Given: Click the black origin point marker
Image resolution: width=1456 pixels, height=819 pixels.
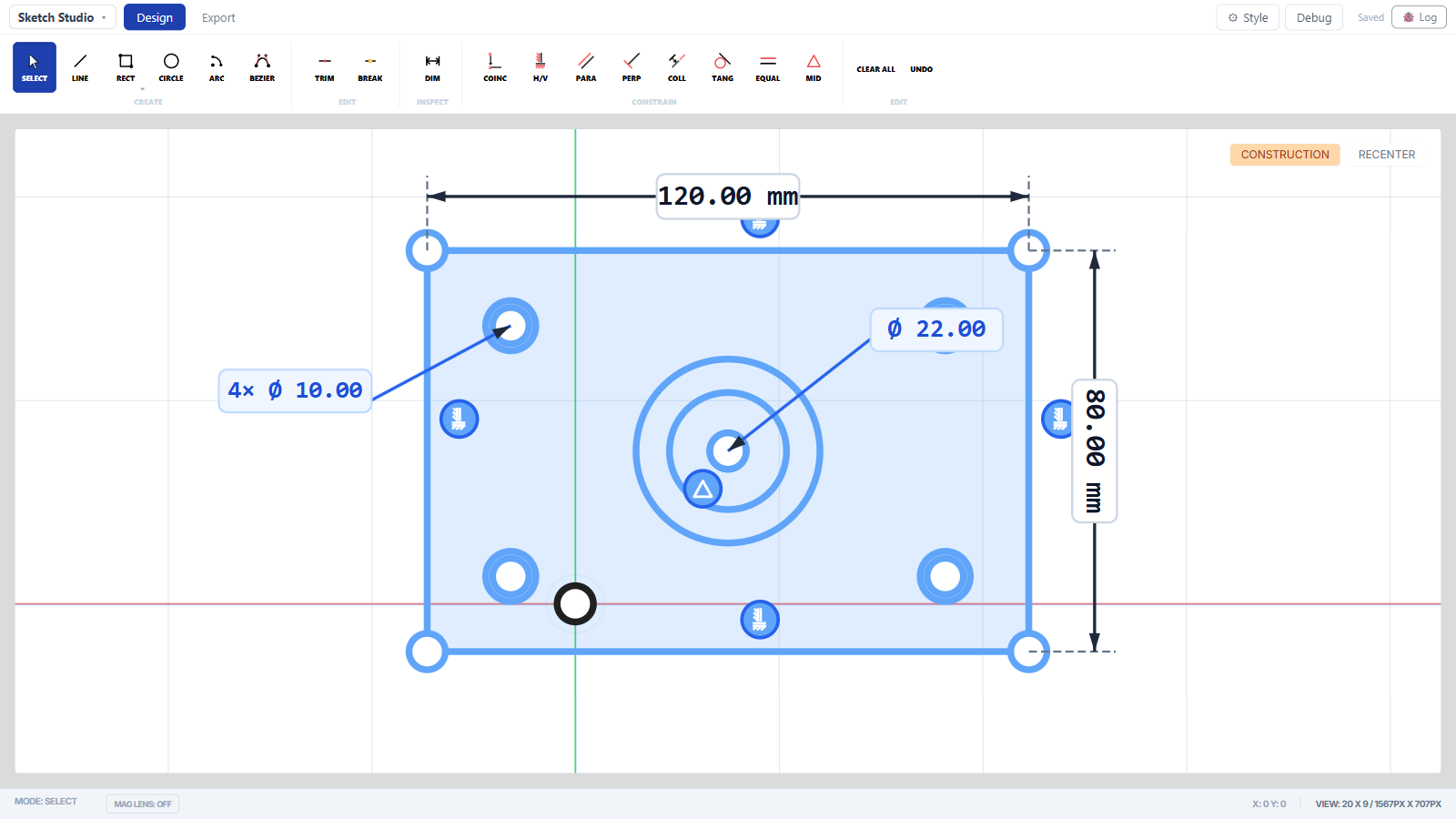Looking at the screenshot, I should tap(575, 603).
